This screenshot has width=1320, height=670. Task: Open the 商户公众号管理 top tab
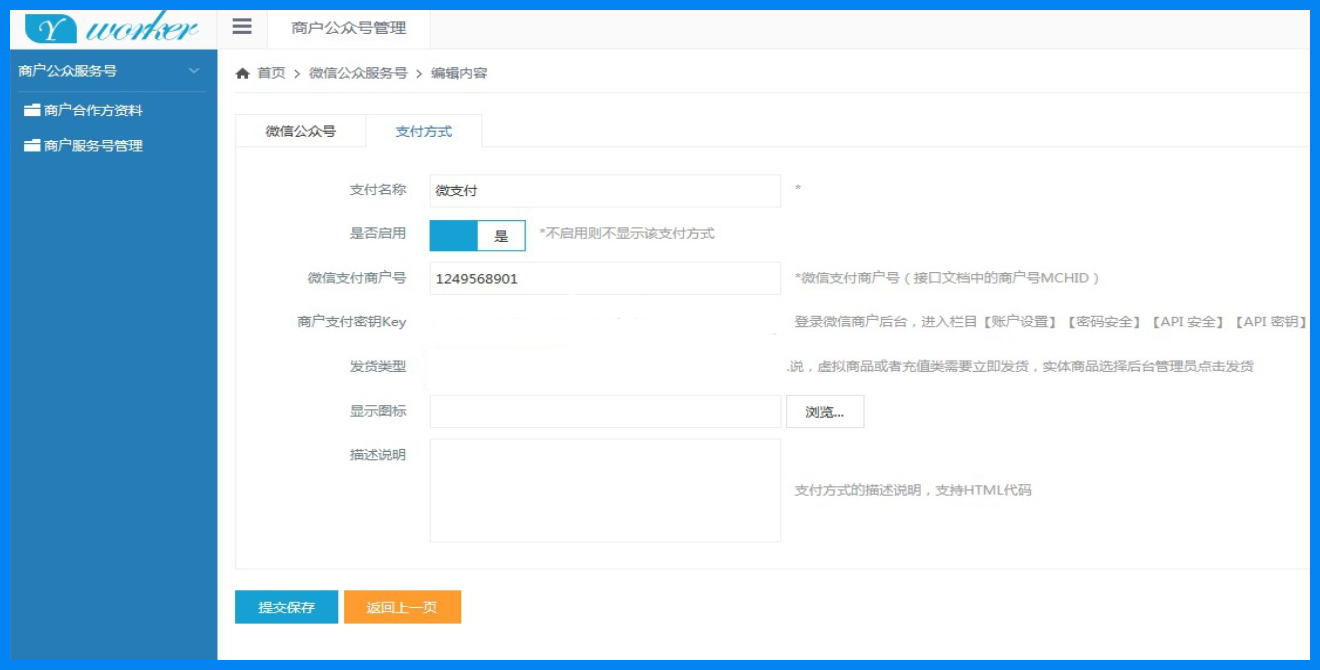click(x=349, y=28)
